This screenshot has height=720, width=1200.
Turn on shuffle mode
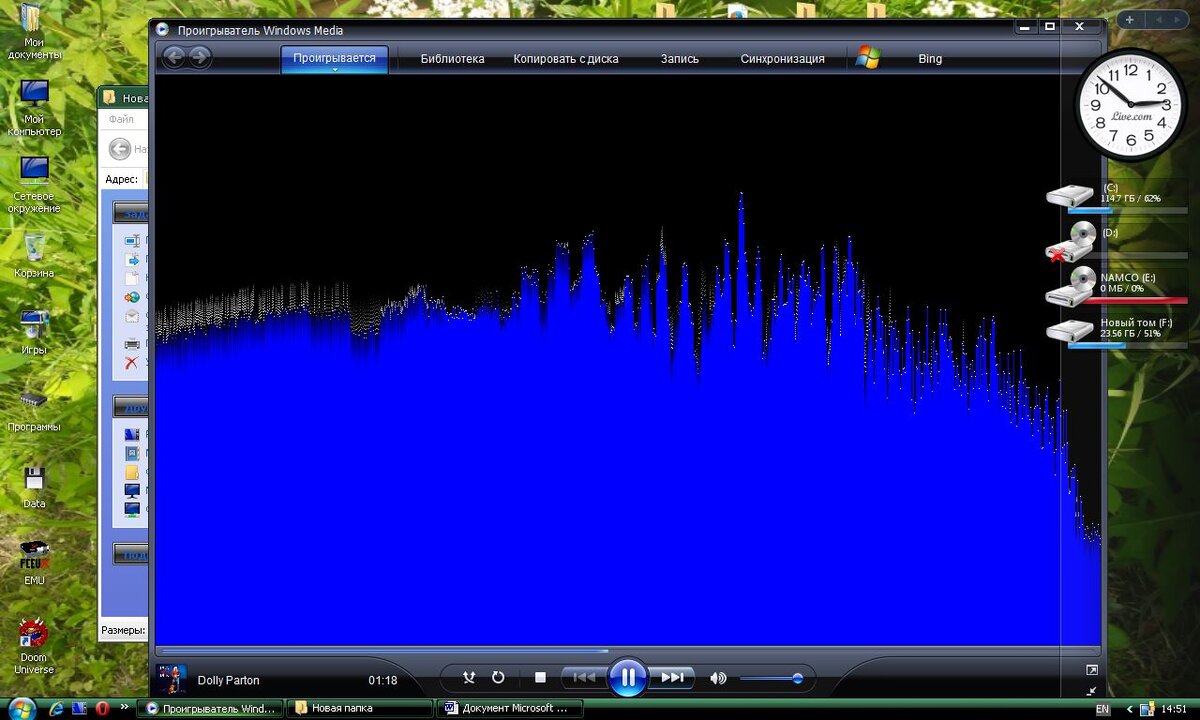468,678
